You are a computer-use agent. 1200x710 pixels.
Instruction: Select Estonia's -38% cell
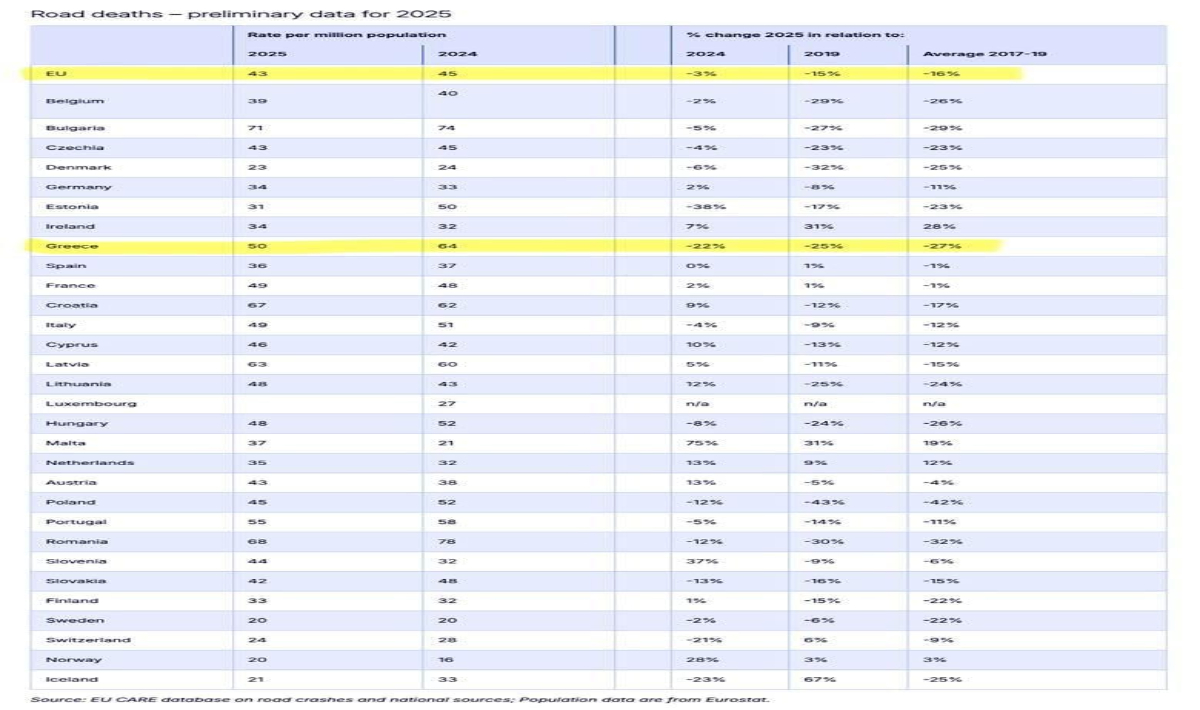(x=702, y=206)
